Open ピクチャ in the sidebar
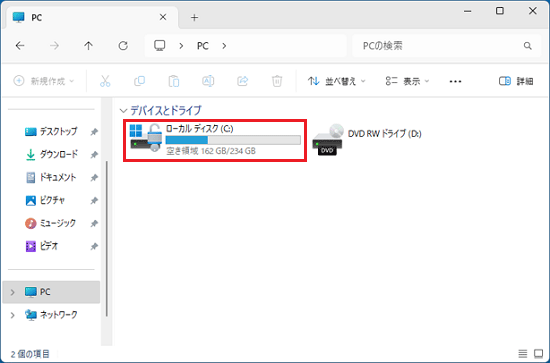The image size is (550, 363). pyautogui.click(x=46, y=200)
